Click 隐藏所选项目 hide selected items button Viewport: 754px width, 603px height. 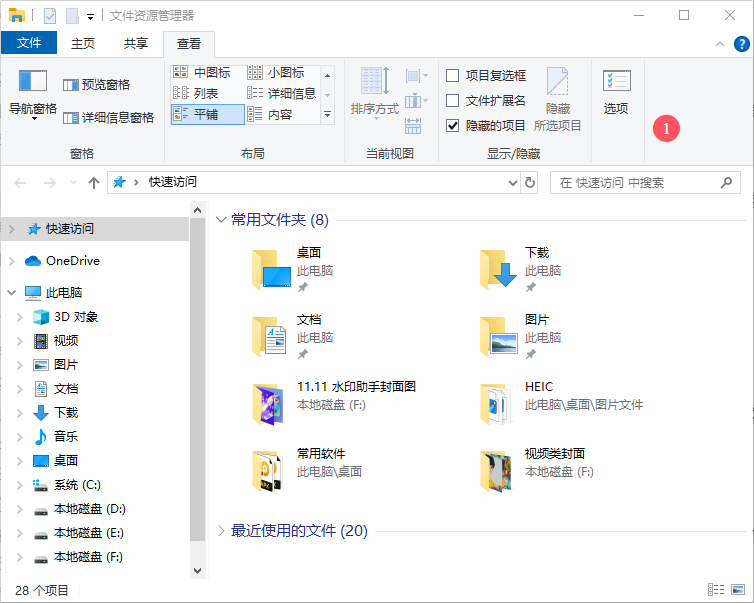click(x=557, y=99)
